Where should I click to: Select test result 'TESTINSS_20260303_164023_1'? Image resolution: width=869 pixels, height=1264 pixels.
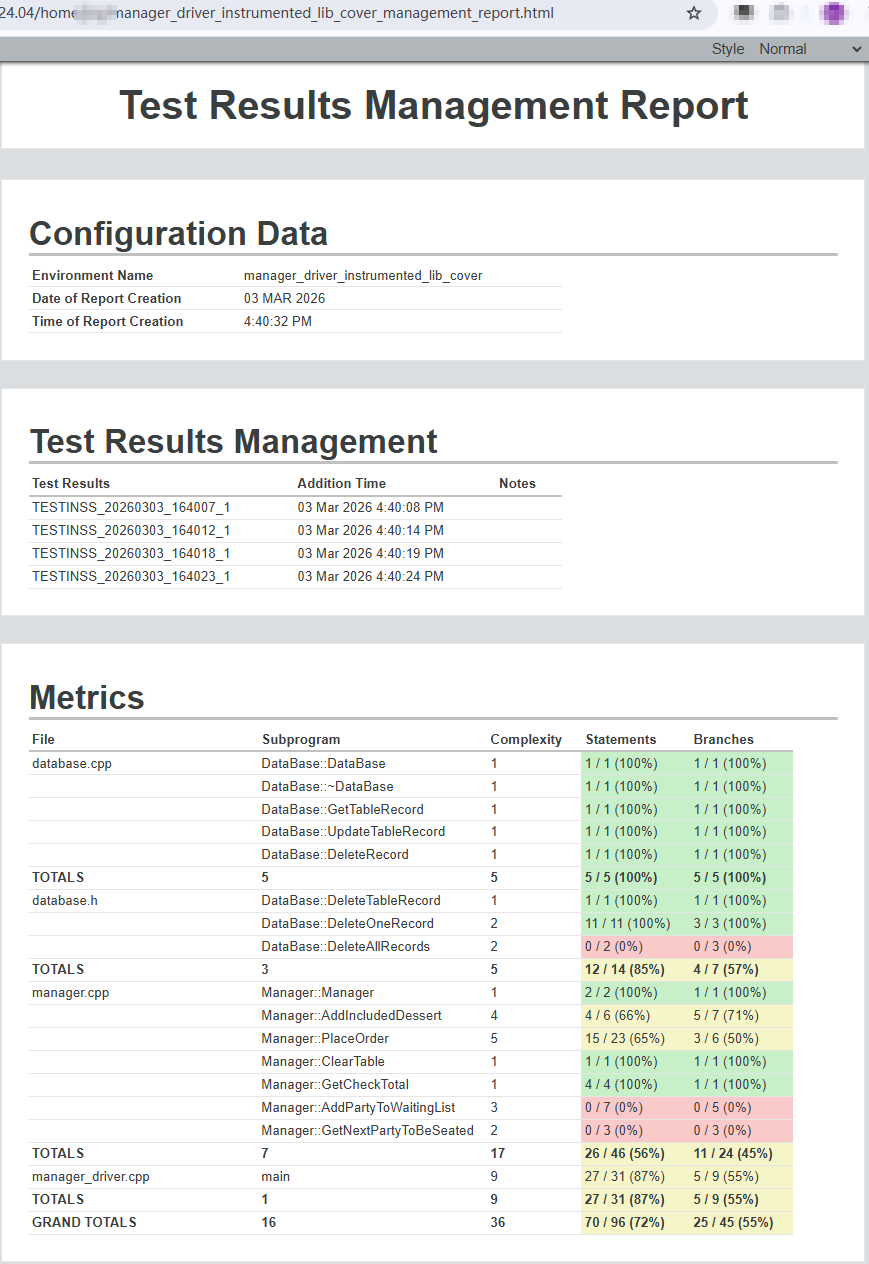click(x=131, y=576)
